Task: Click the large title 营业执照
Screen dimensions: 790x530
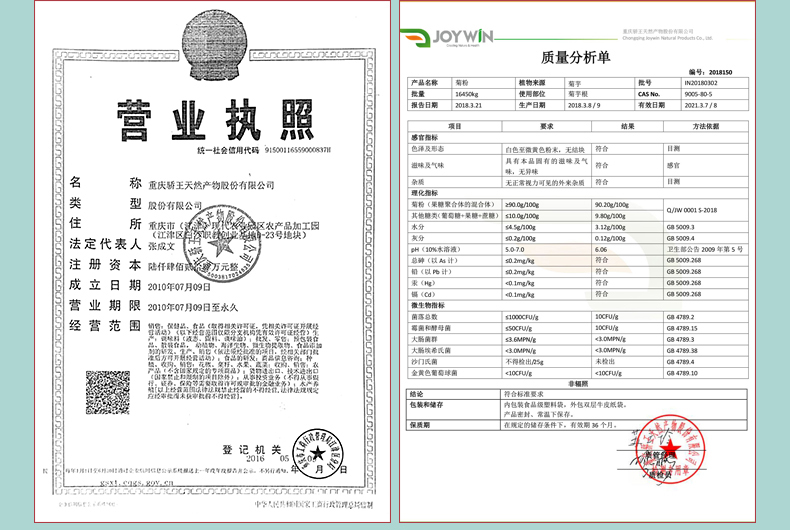Action: [x=216, y=120]
